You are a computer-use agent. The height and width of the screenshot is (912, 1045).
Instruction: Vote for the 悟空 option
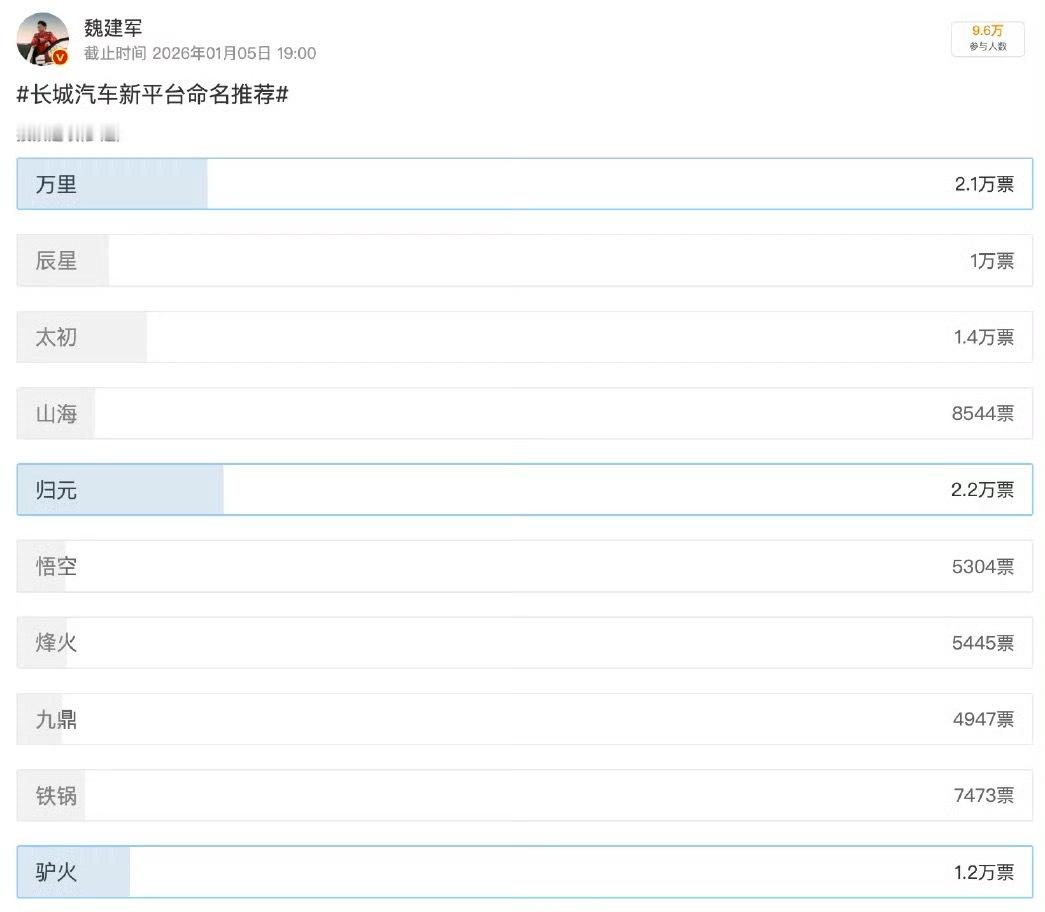tap(524, 567)
